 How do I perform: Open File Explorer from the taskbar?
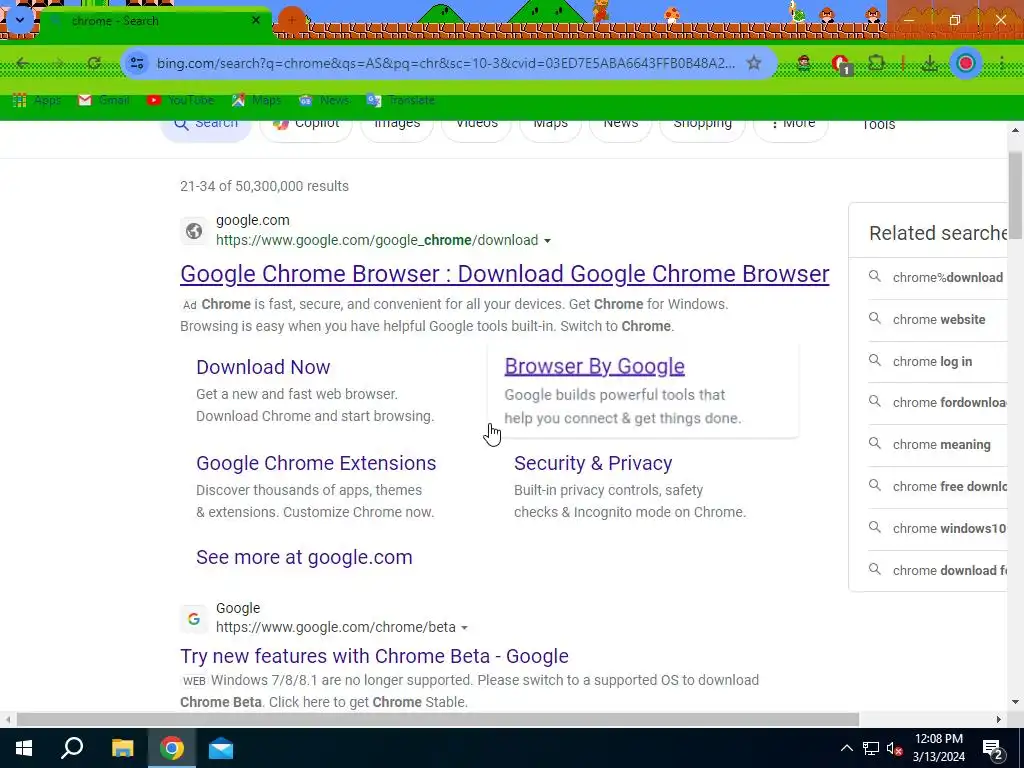122,748
